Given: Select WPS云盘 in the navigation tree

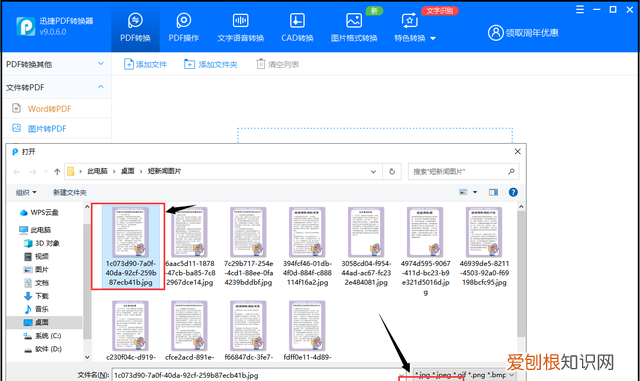Looking at the screenshot, I should pos(39,212).
